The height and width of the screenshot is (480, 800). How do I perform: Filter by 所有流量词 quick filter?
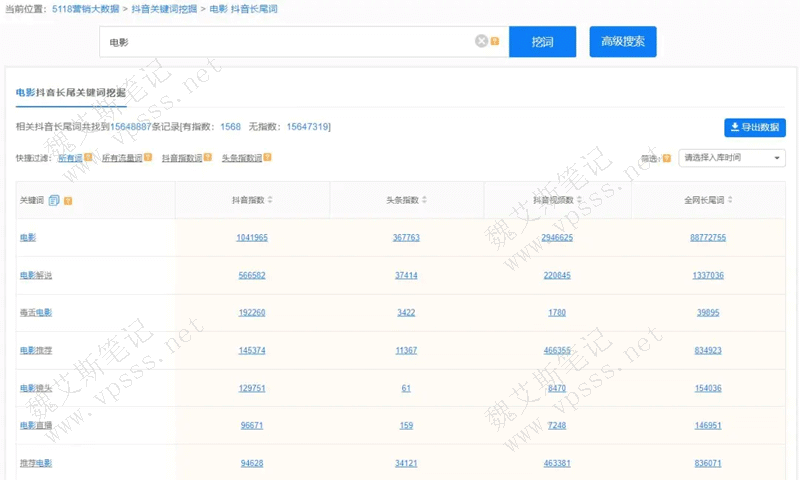click(122, 158)
